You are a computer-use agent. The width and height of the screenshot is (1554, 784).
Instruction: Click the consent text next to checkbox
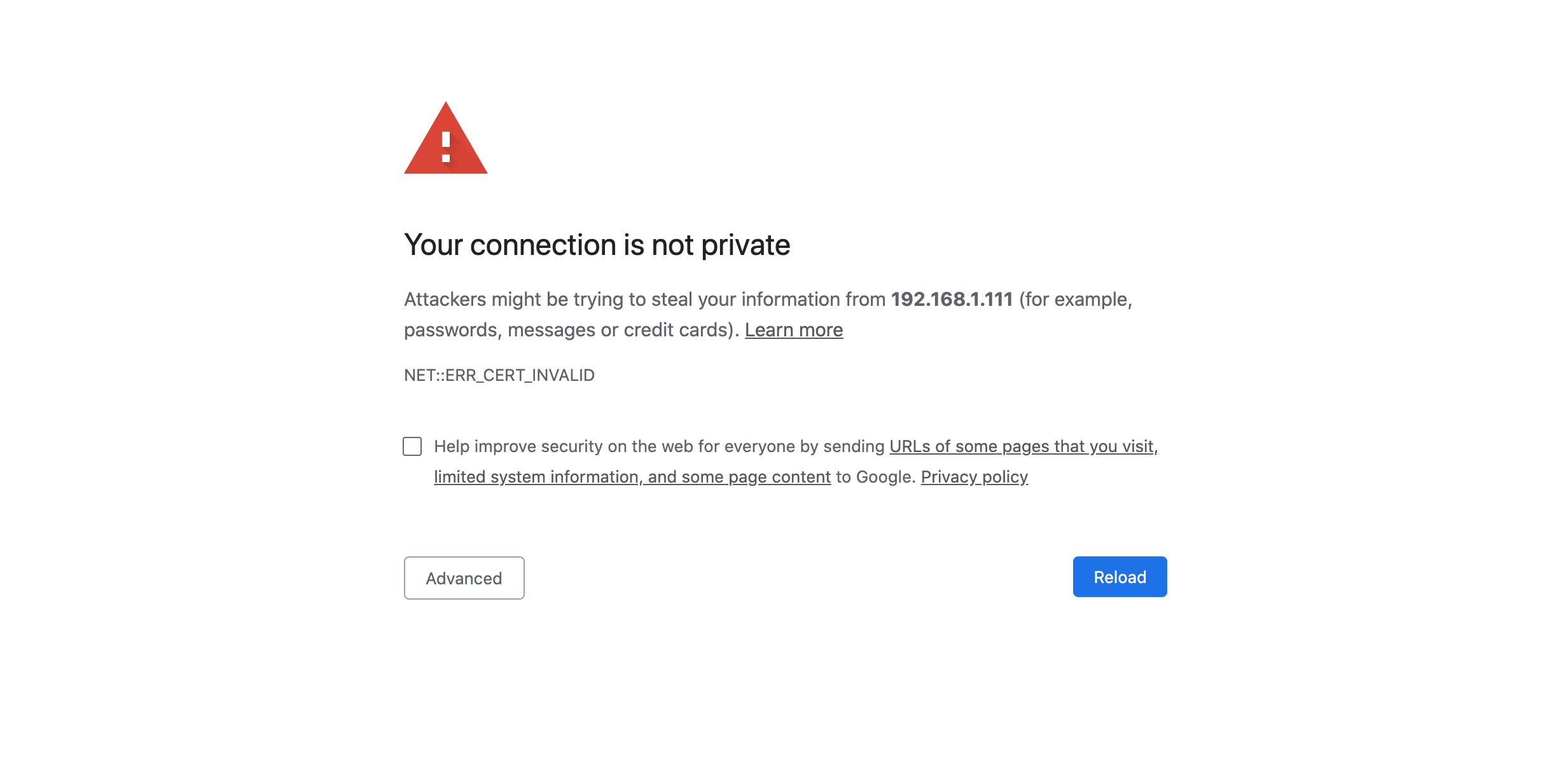click(x=655, y=446)
